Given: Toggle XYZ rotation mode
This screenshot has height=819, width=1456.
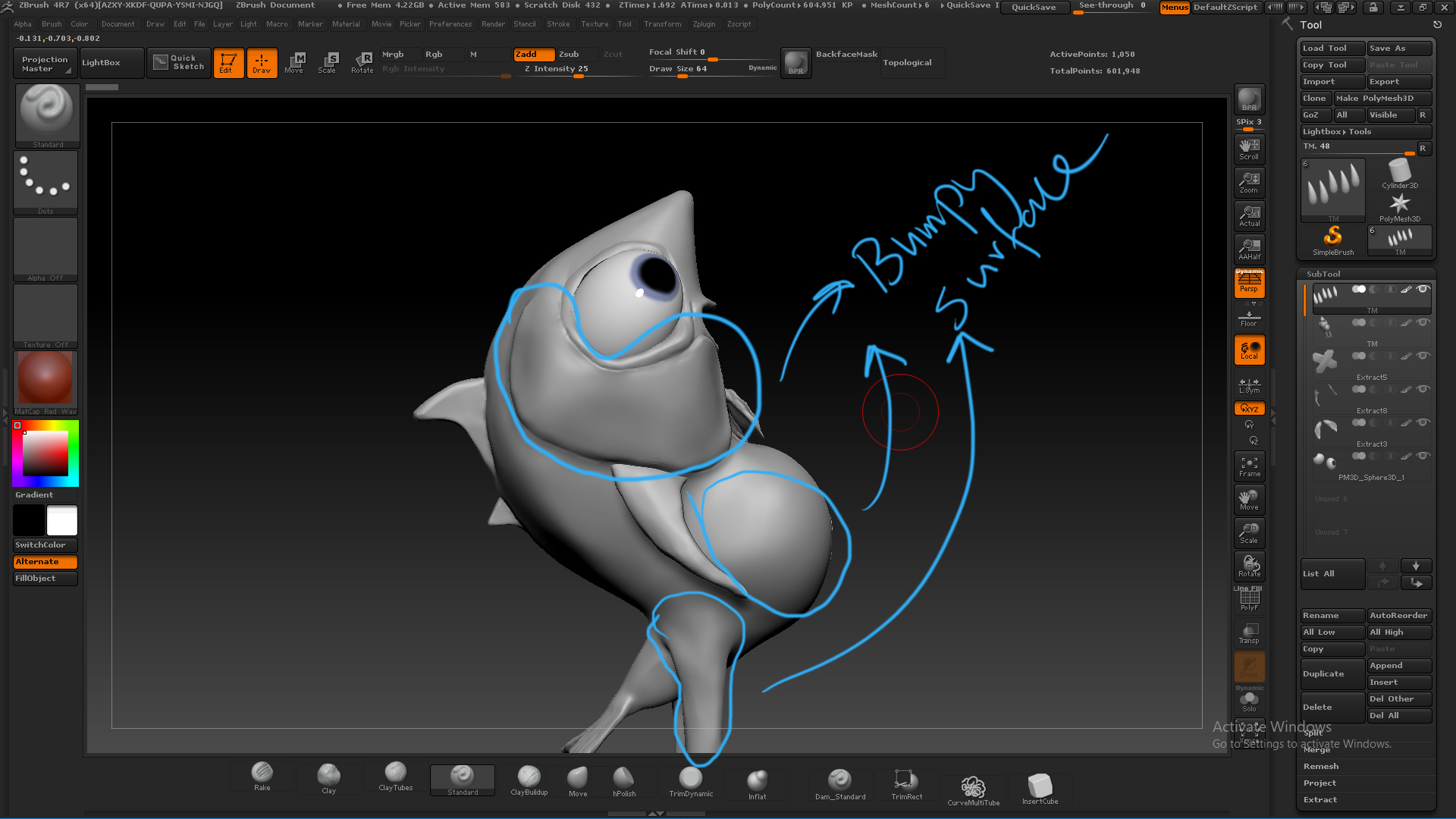Looking at the screenshot, I should point(1249,408).
